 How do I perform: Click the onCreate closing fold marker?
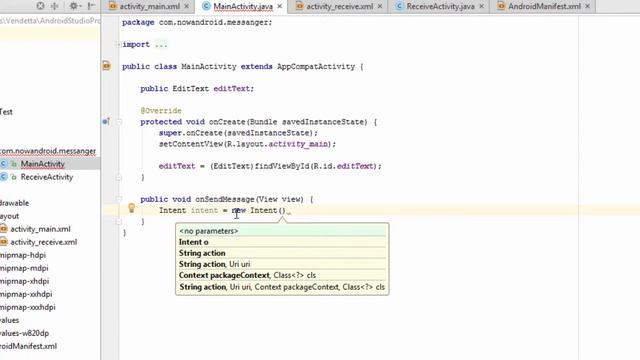click(119, 178)
